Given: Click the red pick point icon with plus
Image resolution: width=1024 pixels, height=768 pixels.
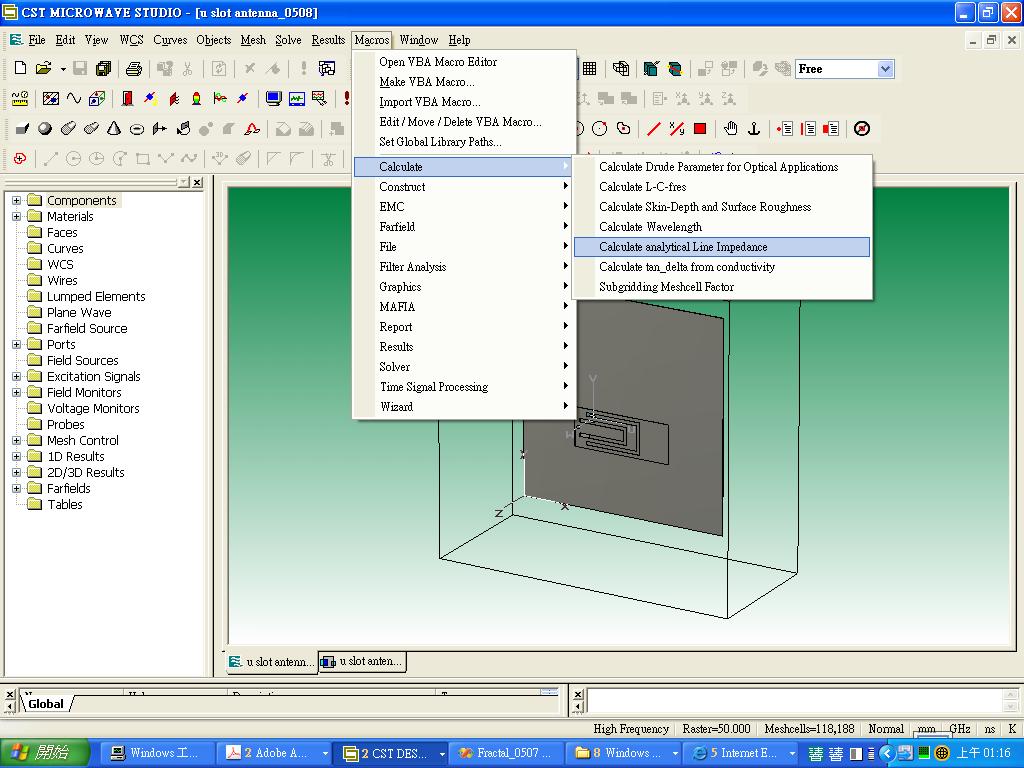Looking at the screenshot, I should [20, 159].
